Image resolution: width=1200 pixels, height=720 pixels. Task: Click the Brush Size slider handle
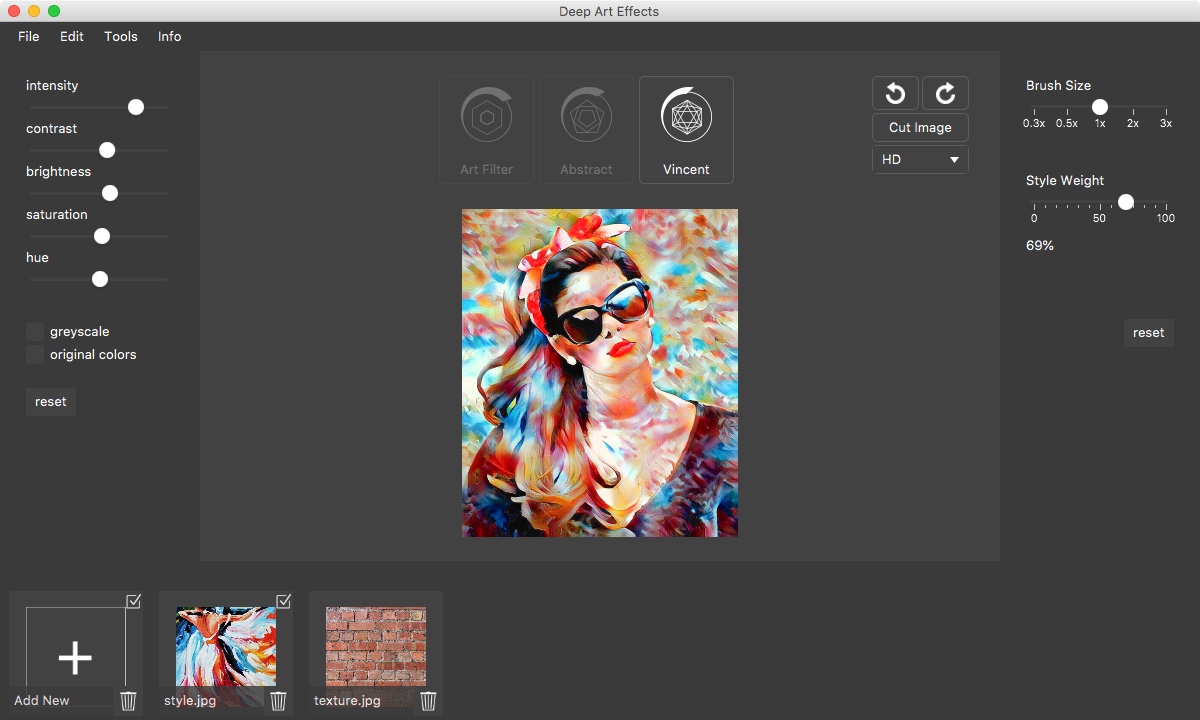pyautogui.click(x=1100, y=107)
